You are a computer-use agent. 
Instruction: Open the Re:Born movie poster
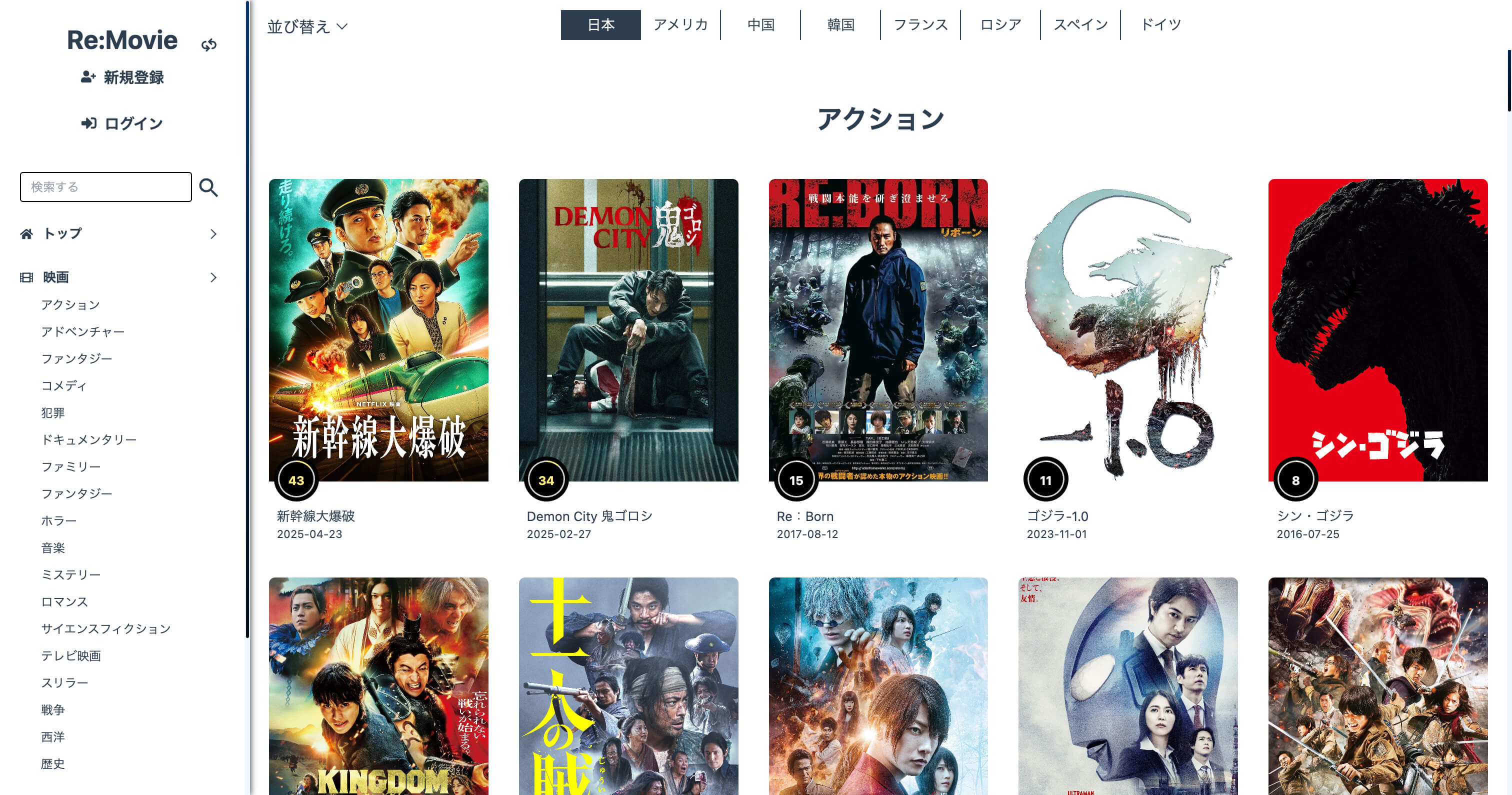pyautogui.click(x=878, y=330)
